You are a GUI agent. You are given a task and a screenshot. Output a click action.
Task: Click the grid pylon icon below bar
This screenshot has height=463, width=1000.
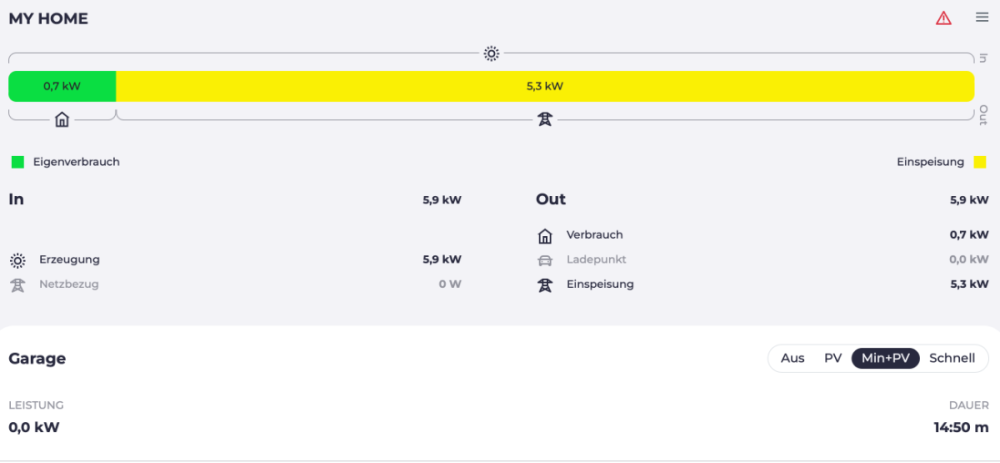click(544, 120)
